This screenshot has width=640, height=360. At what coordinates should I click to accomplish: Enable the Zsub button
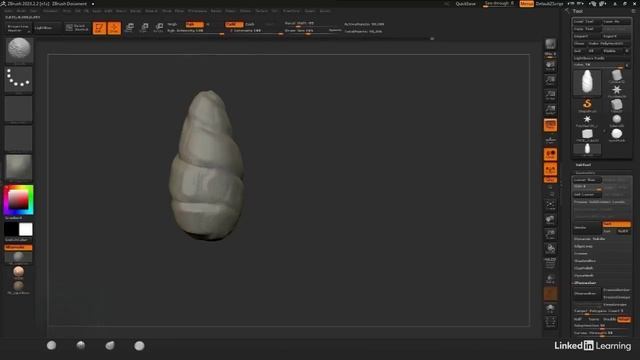[250, 24]
